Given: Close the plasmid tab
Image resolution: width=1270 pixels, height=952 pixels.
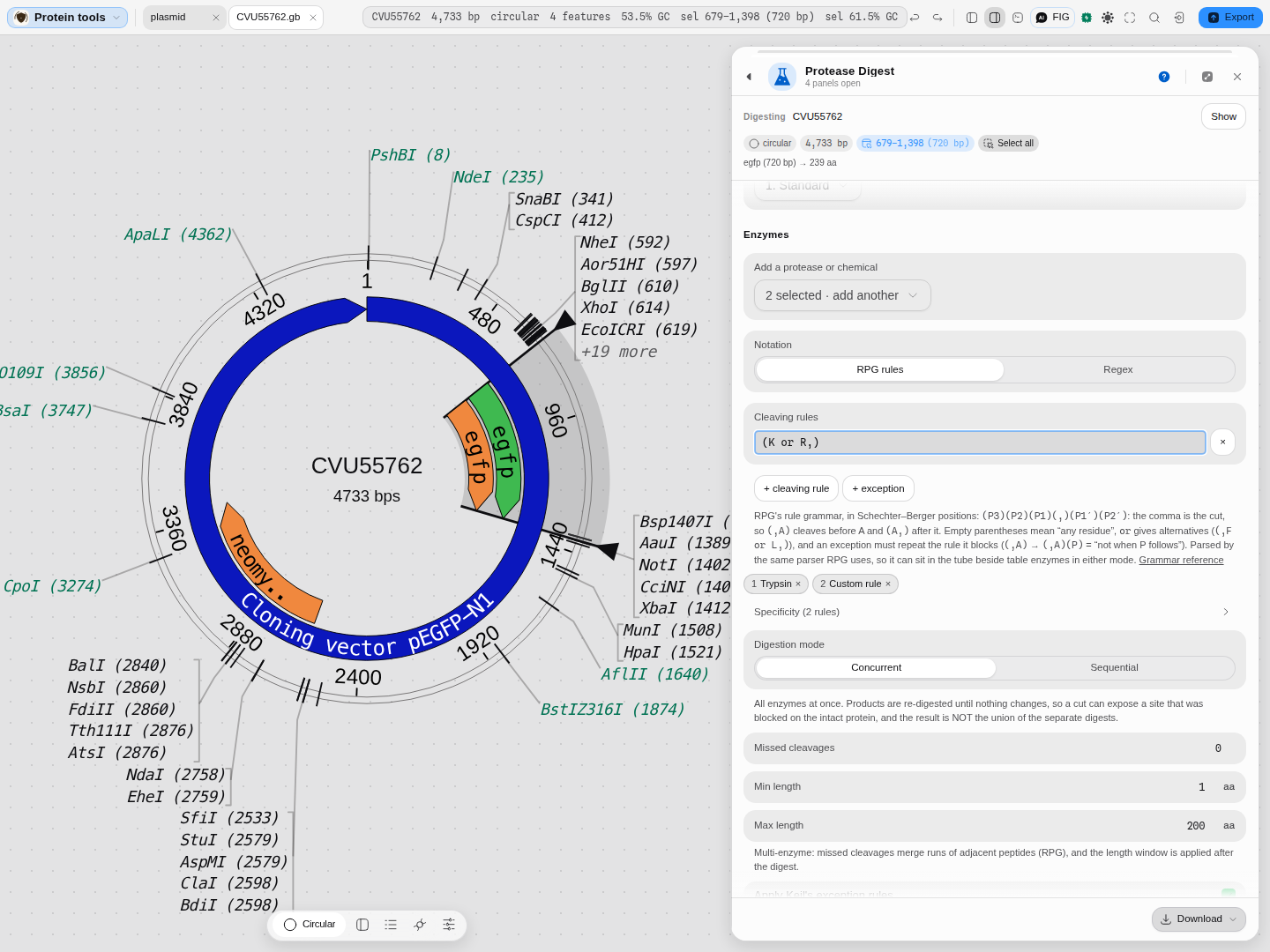Looking at the screenshot, I should click(216, 18).
